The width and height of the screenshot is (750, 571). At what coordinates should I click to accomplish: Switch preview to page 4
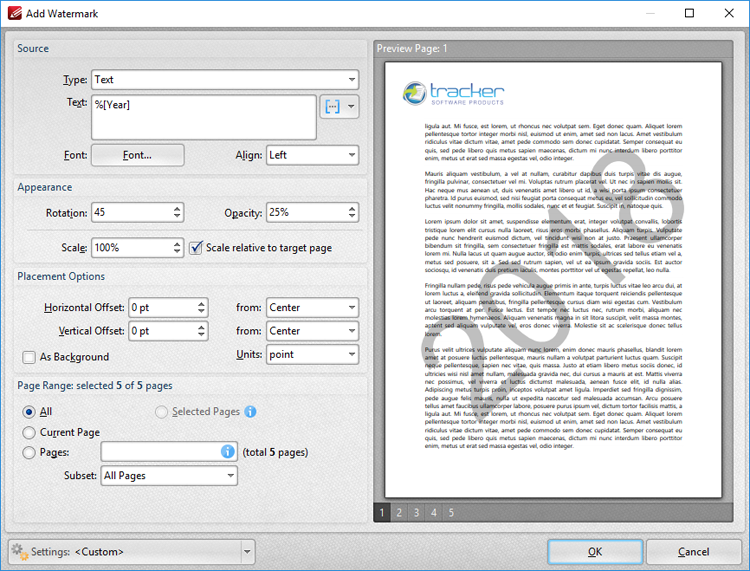[x=433, y=513]
